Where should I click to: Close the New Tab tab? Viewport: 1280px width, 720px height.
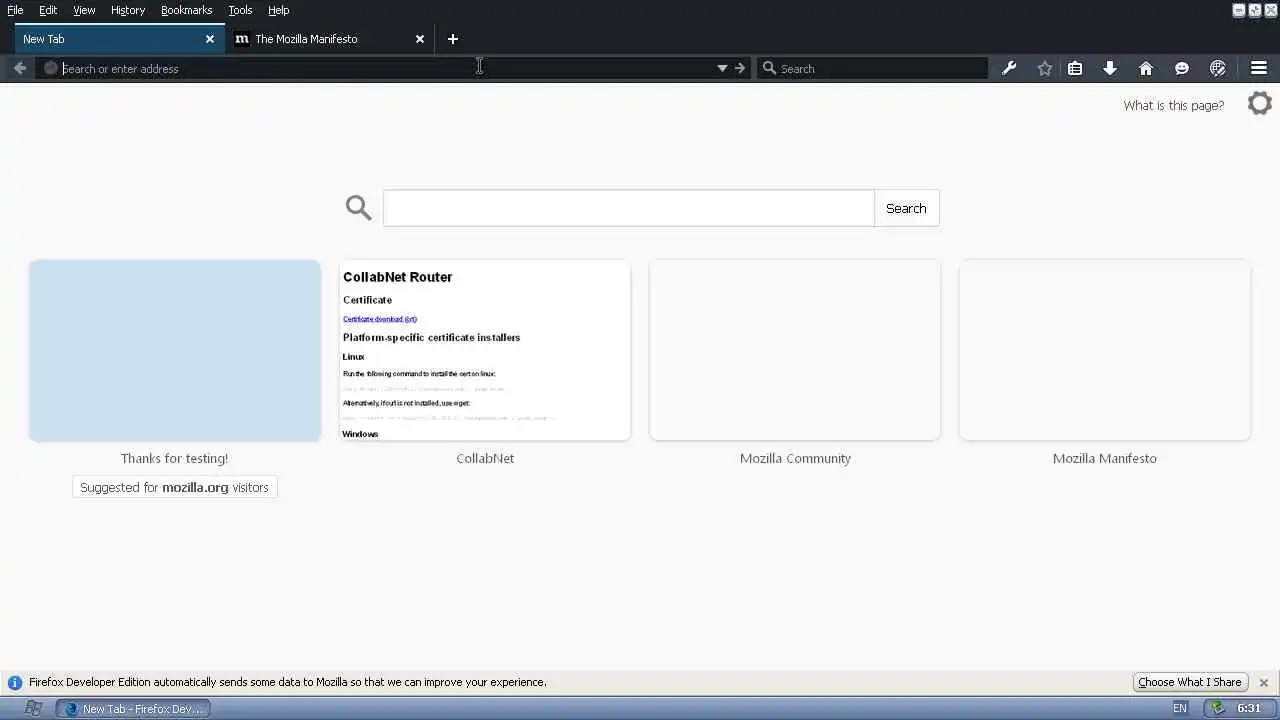pos(210,39)
